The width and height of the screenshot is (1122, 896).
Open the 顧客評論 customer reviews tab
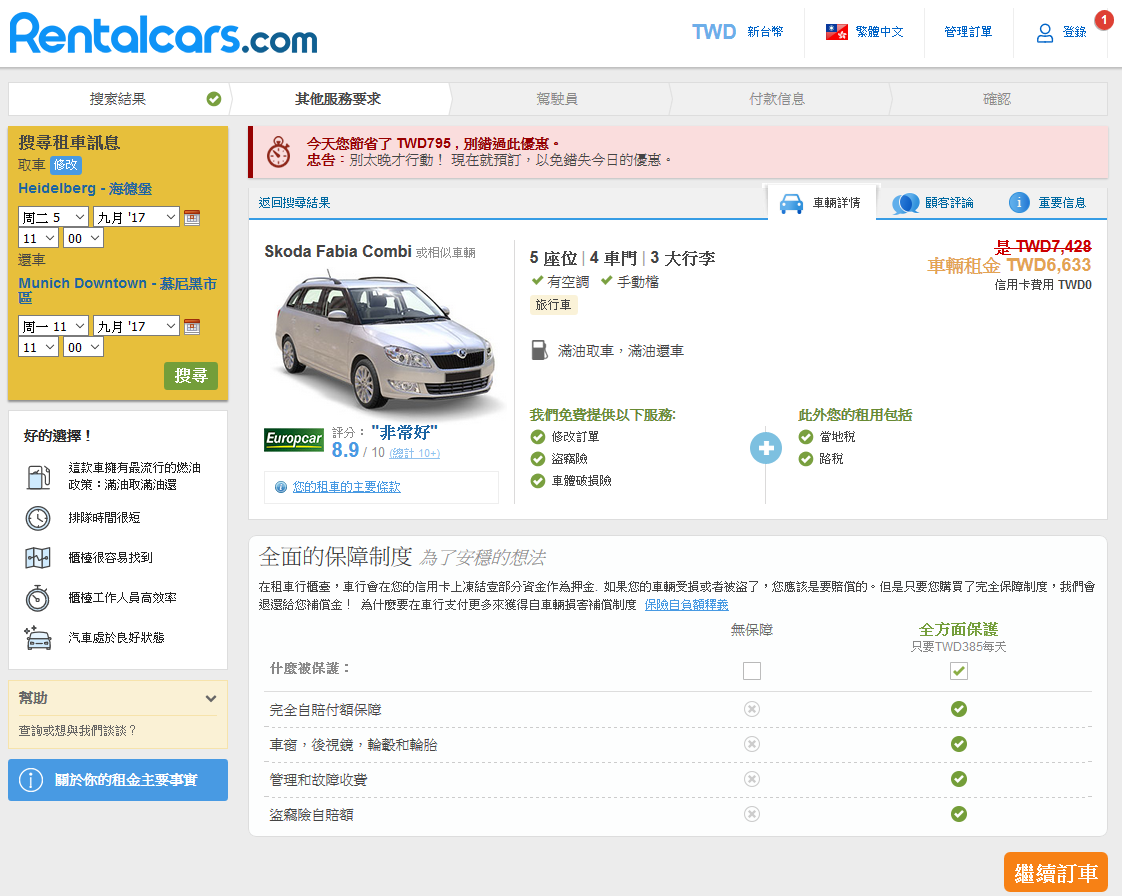pyautogui.click(x=933, y=203)
